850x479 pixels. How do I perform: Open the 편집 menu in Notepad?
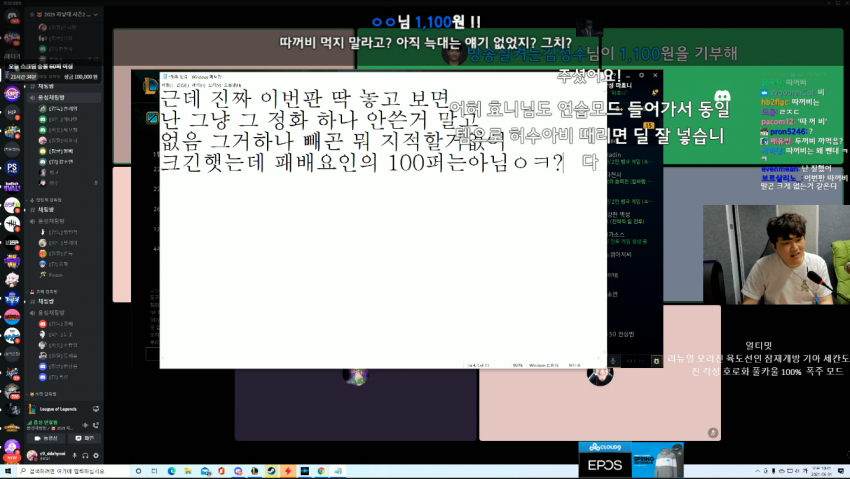tap(182, 85)
